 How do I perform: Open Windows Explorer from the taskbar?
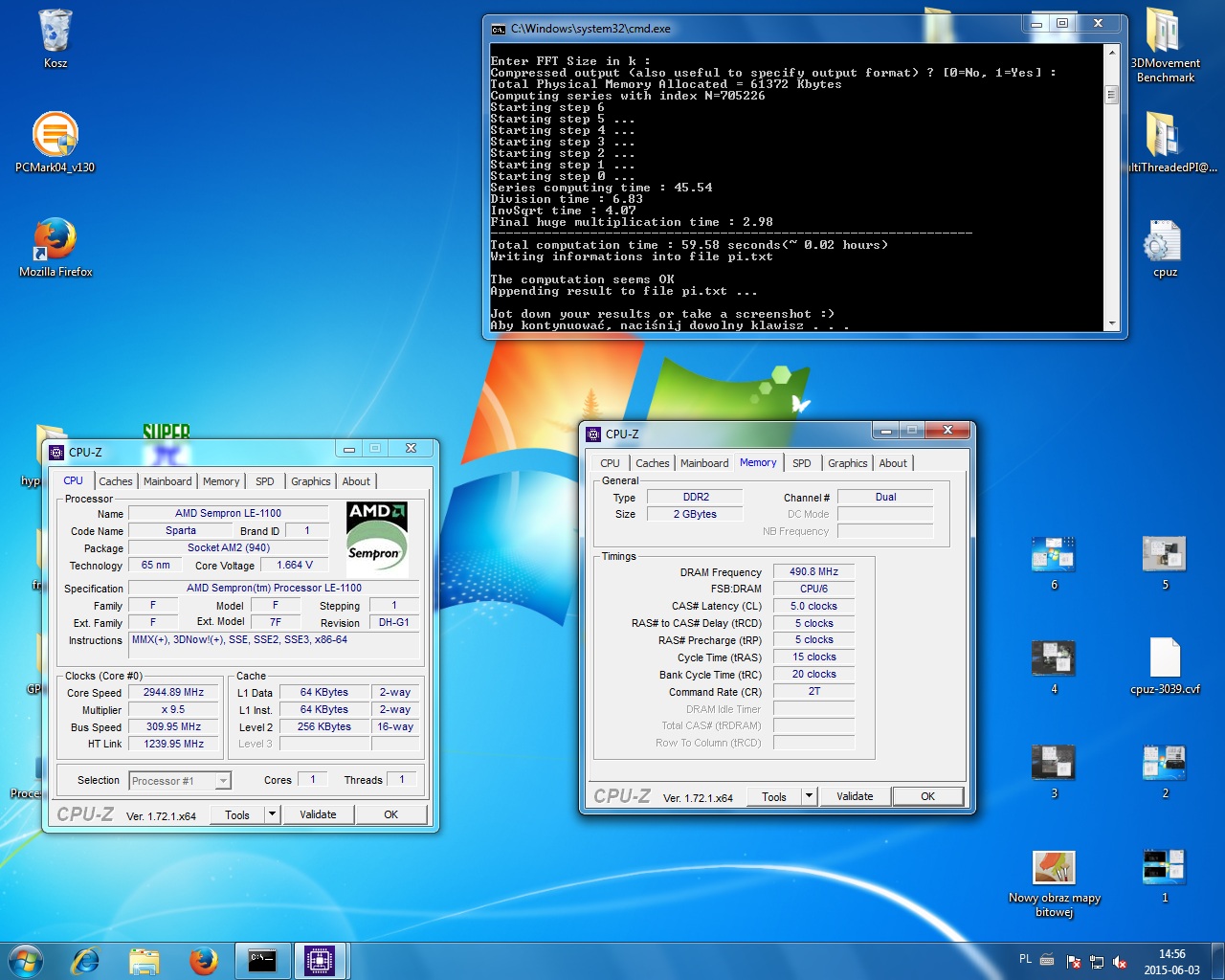145,961
